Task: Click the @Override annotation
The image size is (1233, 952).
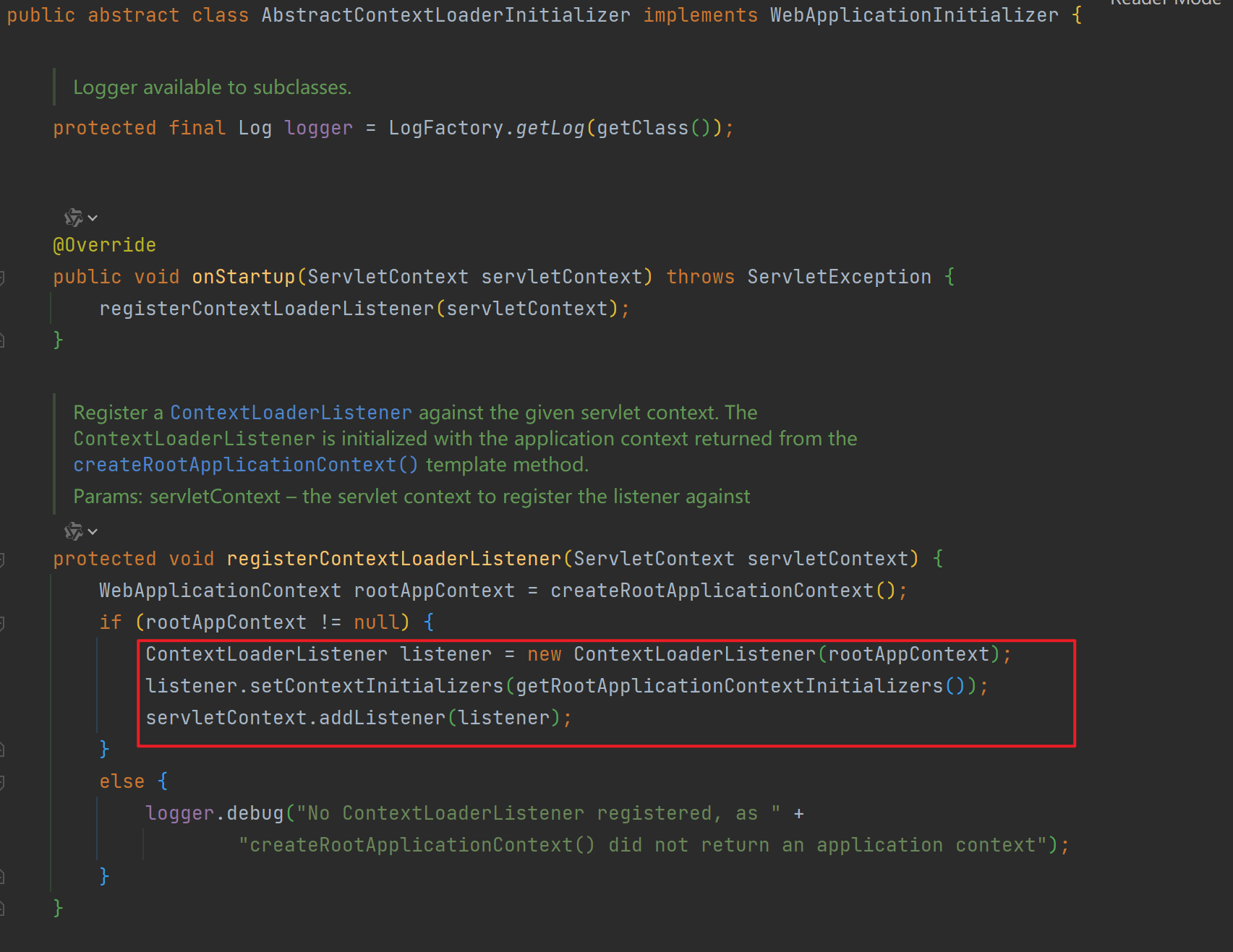Action: point(105,245)
